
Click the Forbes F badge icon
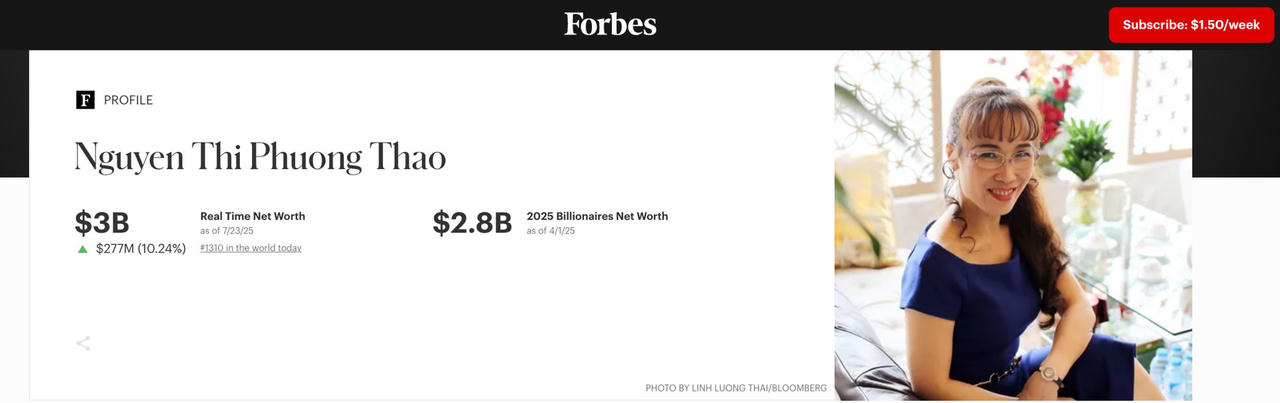pyautogui.click(x=85, y=100)
